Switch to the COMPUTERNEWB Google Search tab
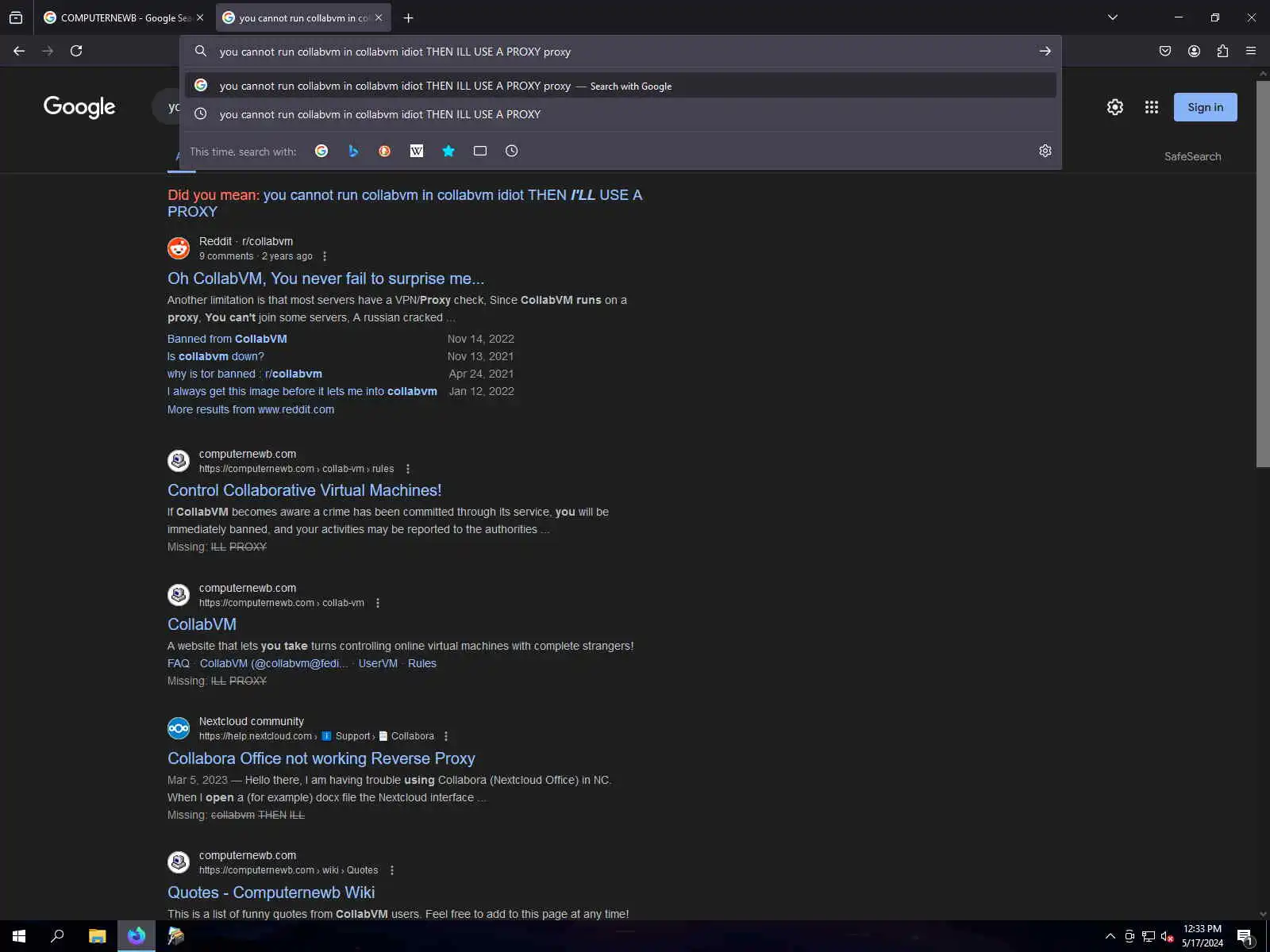Viewport: 1270px width, 952px height. [x=117, y=17]
